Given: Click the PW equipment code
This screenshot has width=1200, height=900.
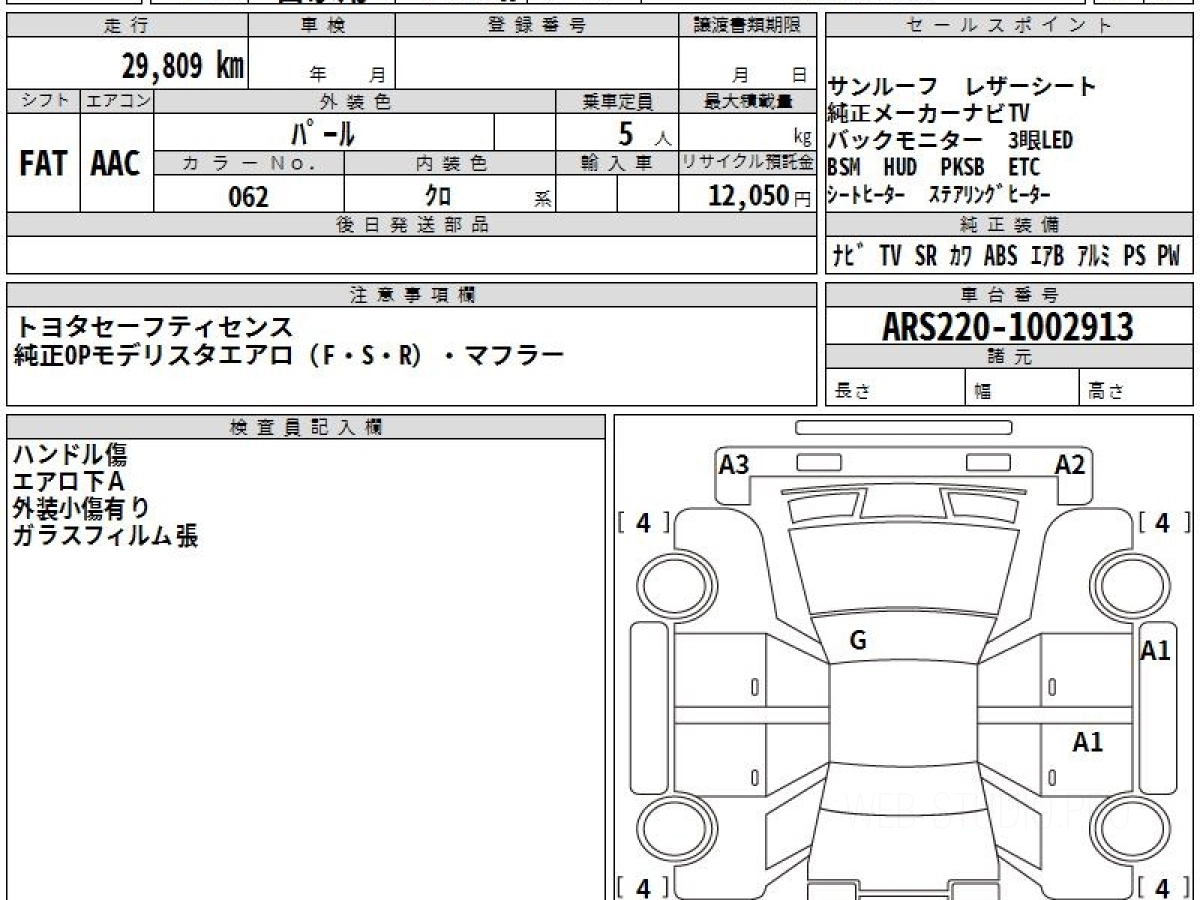Looking at the screenshot, I should pos(1169,256).
